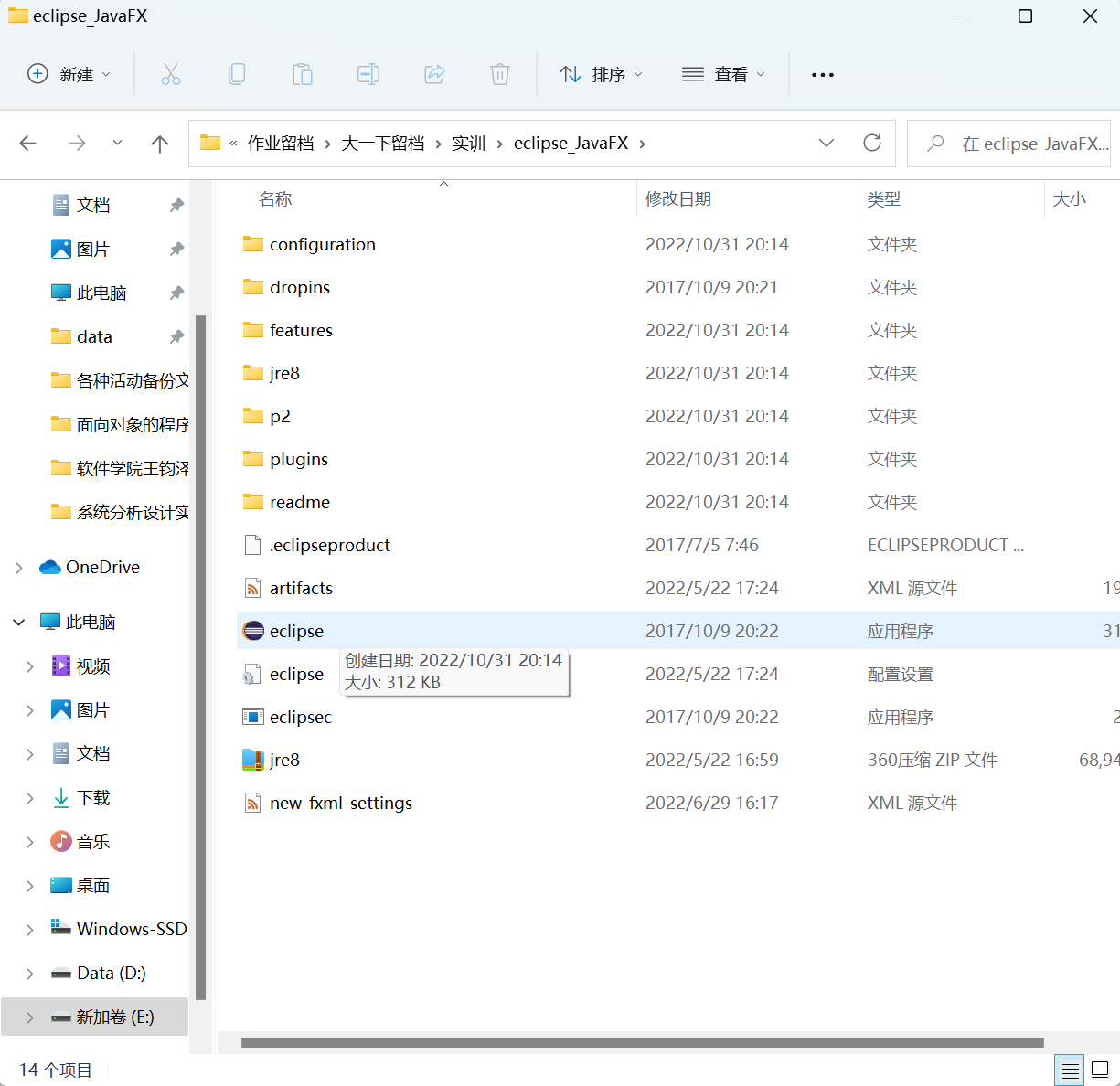Select the p2 folder row
This screenshot has width=1120, height=1086.
(x=677, y=416)
